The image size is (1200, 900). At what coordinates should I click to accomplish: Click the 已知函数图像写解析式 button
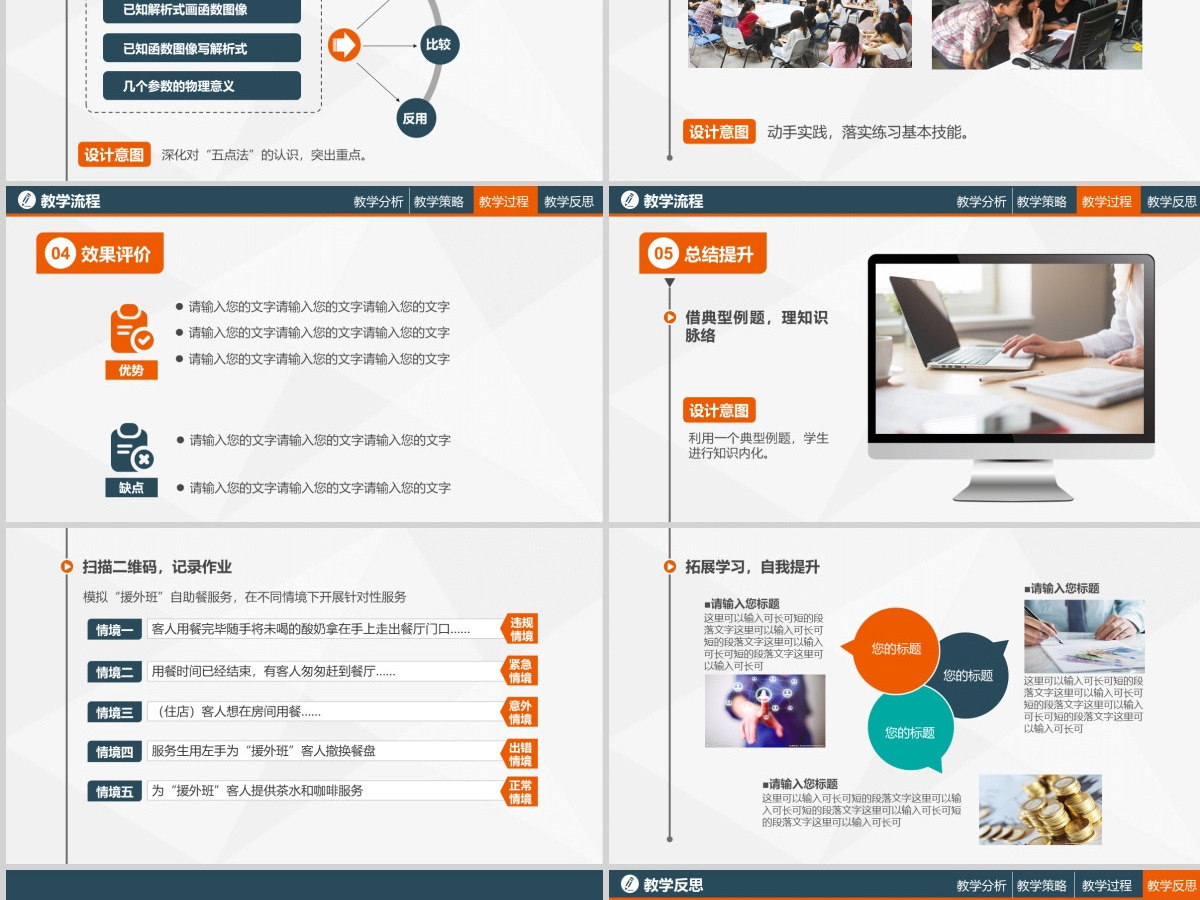[201, 48]
